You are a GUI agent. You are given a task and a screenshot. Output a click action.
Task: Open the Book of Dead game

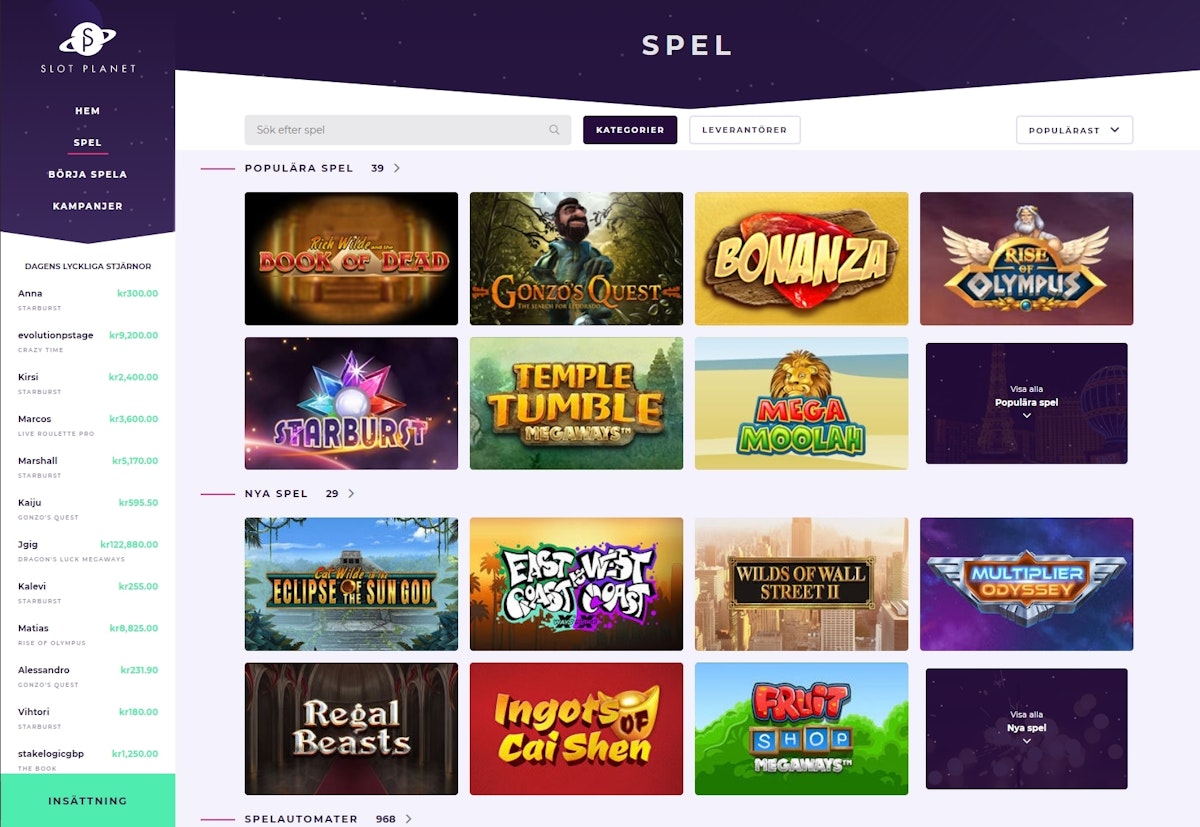351,259
